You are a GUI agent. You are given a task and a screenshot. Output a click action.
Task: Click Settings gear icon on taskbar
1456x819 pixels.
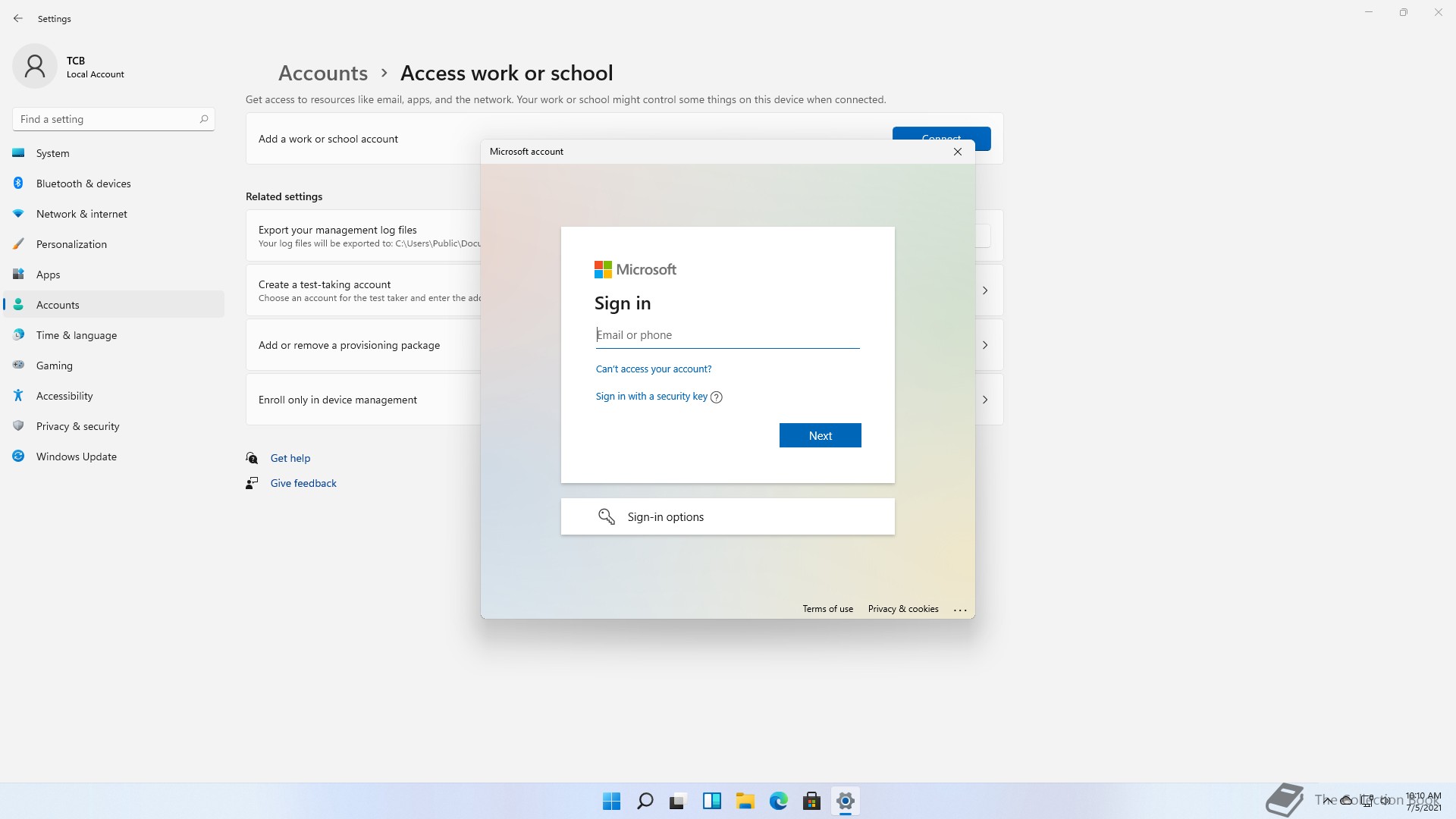845,801
